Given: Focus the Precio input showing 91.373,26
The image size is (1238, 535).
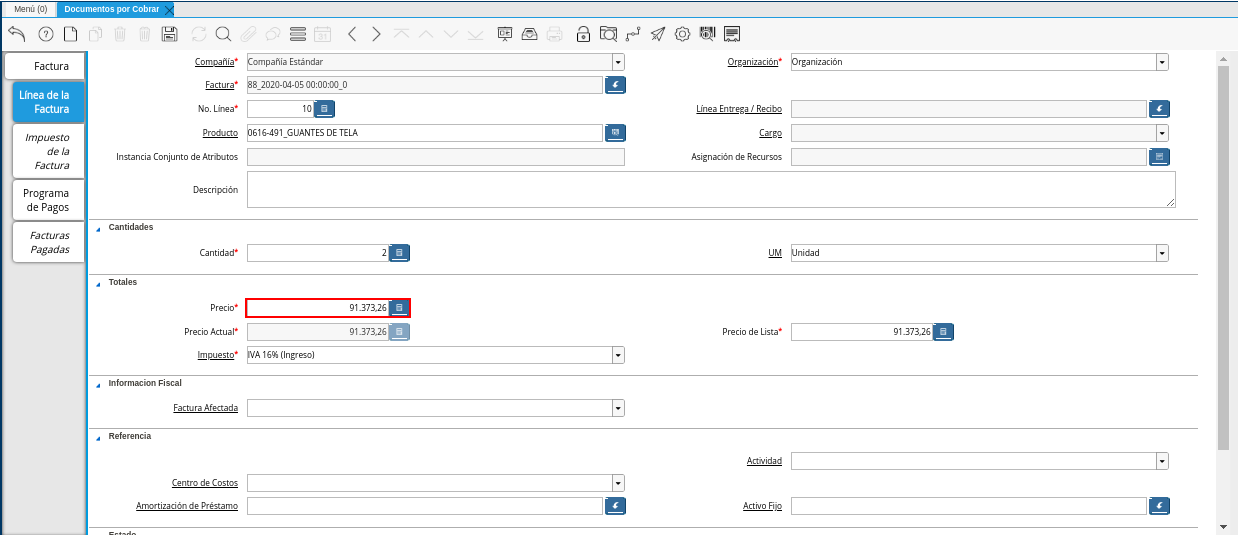Looking at the screenshot, I should point(317,308).
